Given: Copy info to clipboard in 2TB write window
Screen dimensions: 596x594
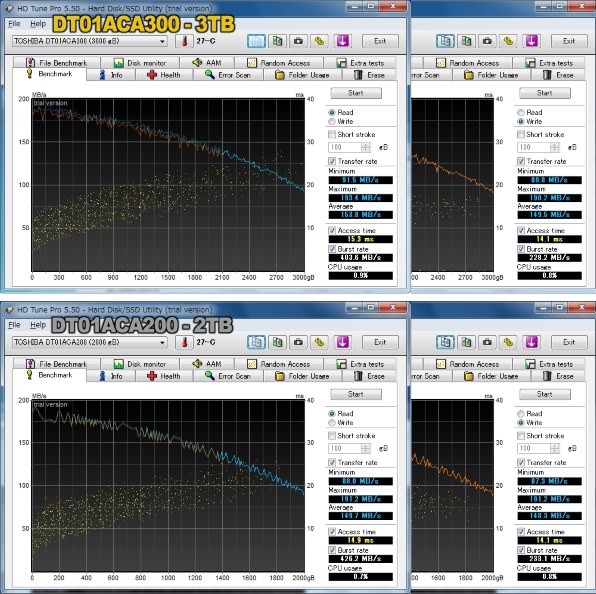Looking at the screenshot, I should (x=445, y=342).
